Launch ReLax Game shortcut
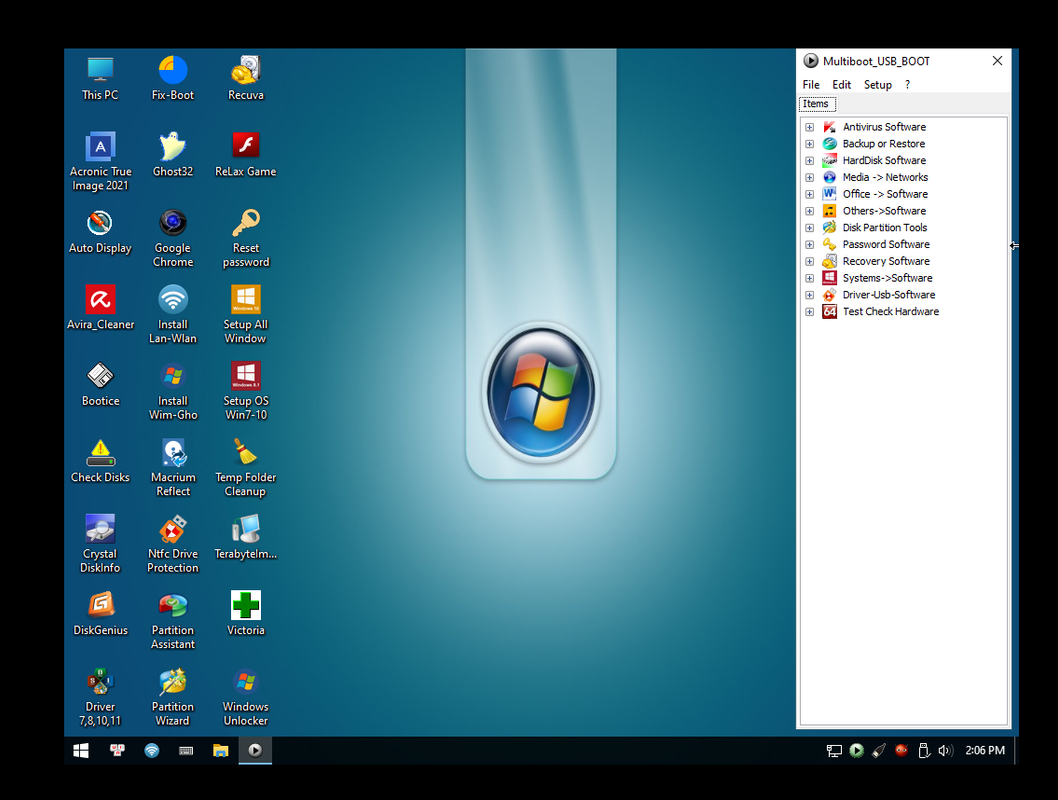The image size is (1058, 800). tap(246, 155)
